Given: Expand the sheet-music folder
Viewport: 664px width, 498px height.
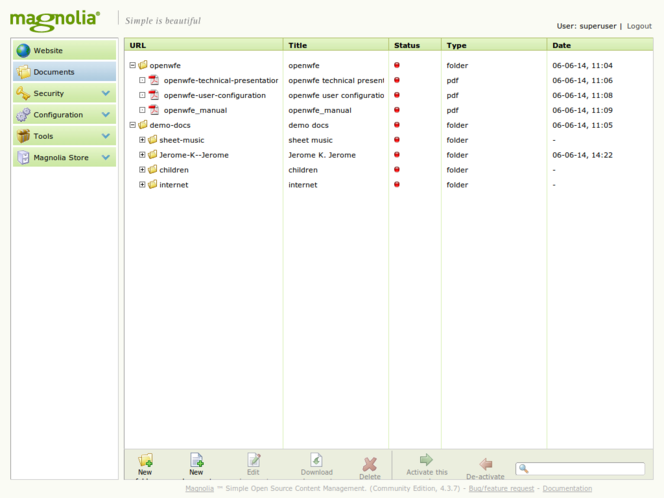Looking at the screenshot, I should [142, 140].
